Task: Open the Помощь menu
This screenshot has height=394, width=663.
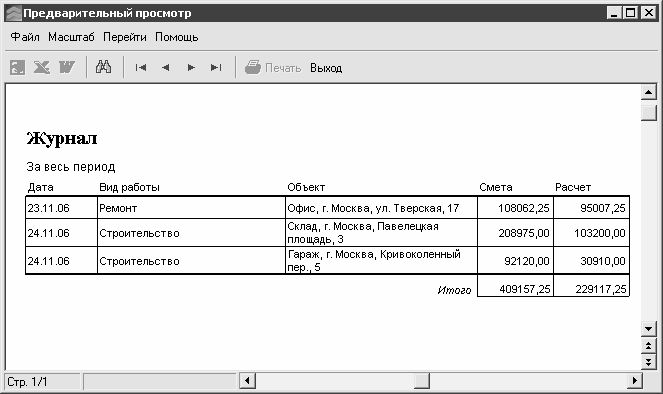Action: pyautogui.click(x=177, y=37)
